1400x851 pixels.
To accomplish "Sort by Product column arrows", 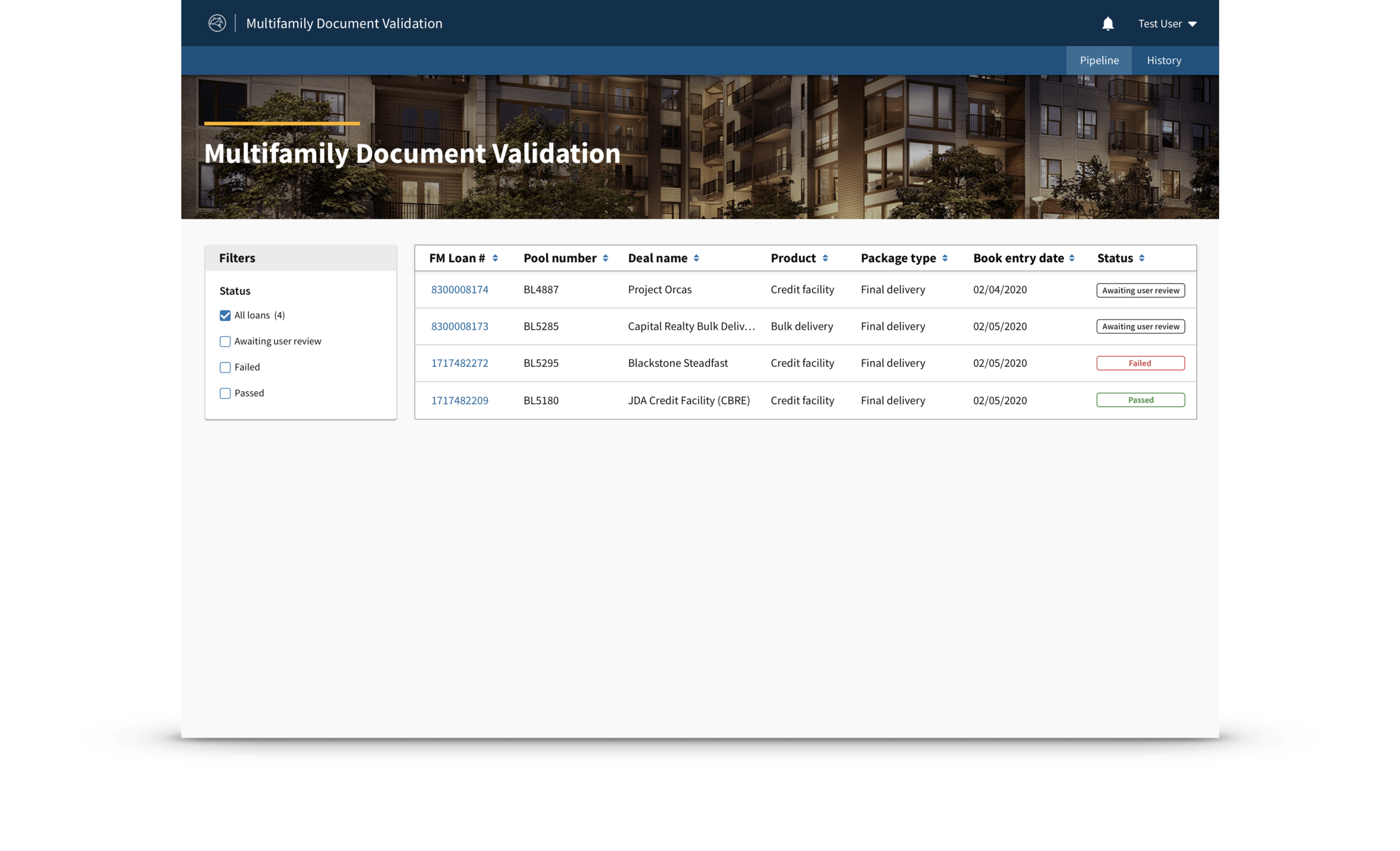I will (825, 258).
